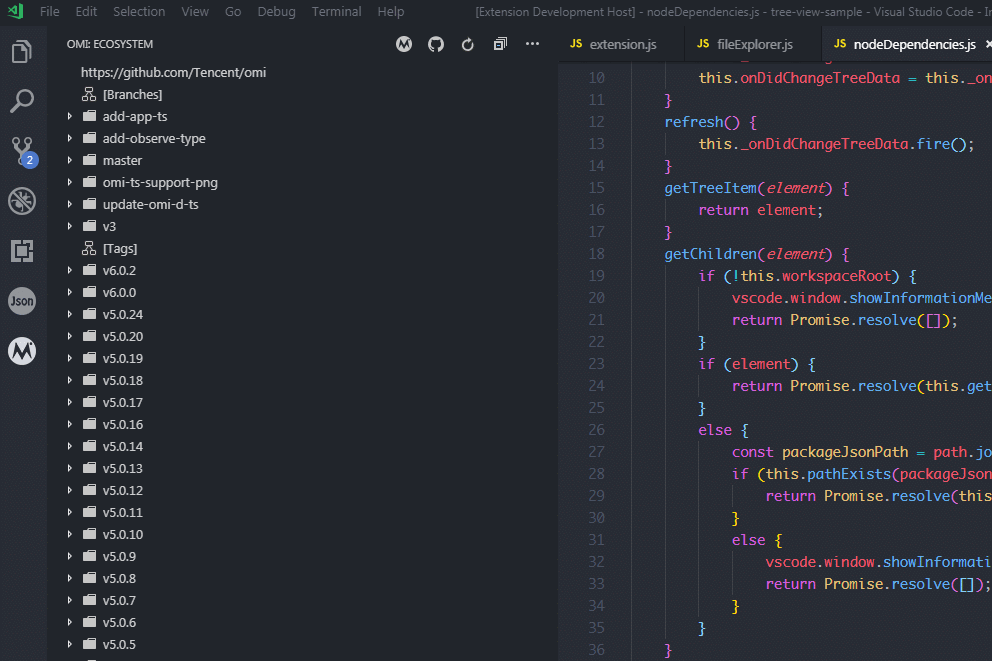The width and height of the screenshot is (992, 661).
Task: Open the Explorer view in activity bar
Action: pos(22,51)
